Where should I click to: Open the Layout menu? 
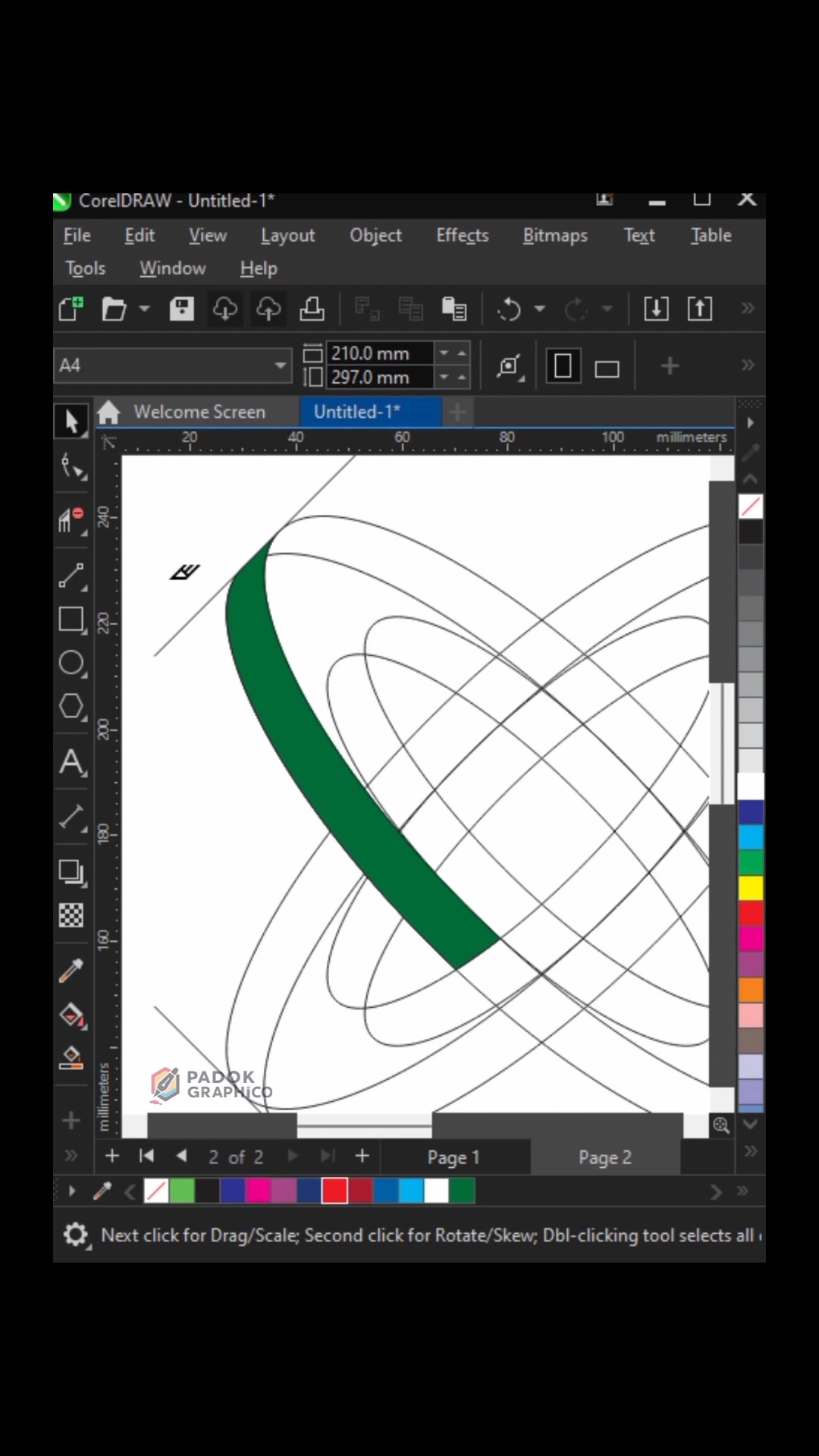click(287, 236)
